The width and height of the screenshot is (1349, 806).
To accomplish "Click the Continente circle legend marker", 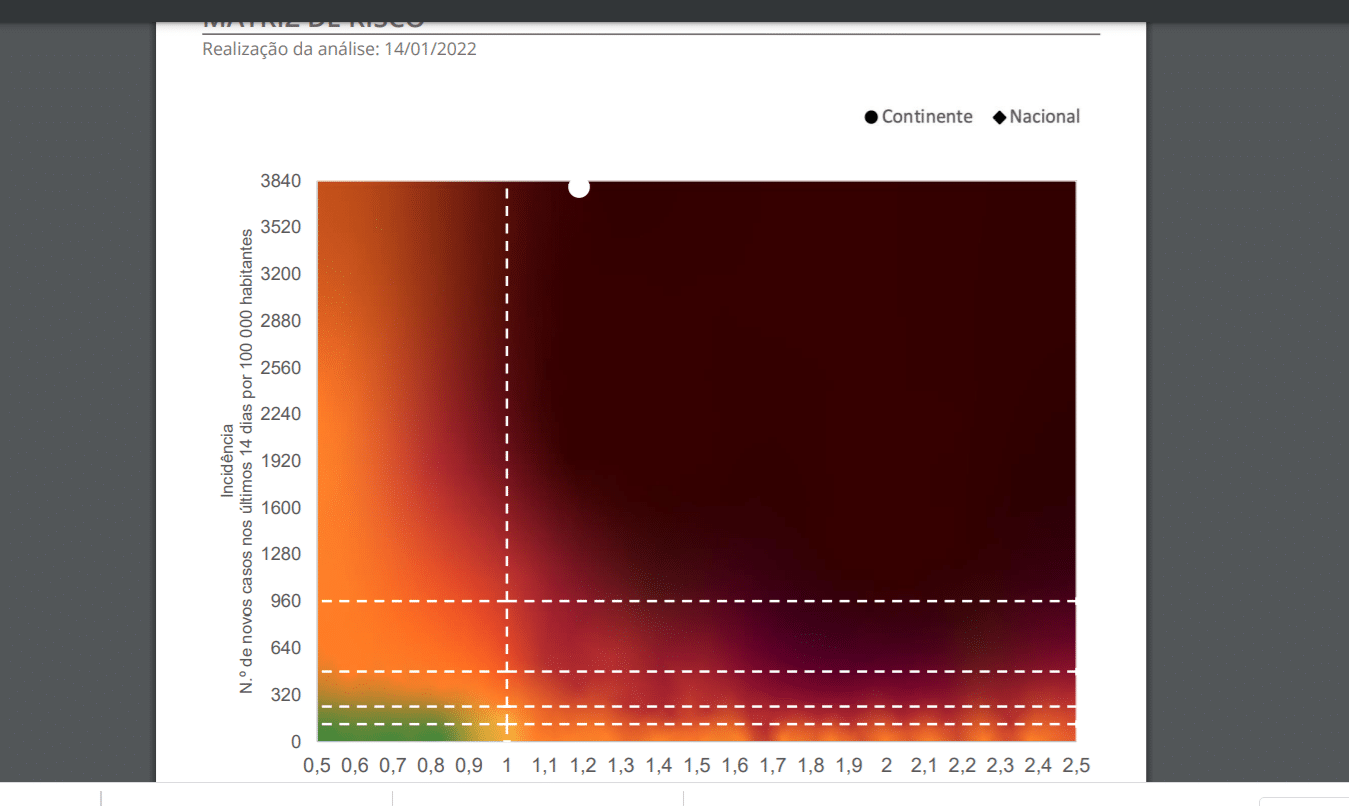I will coord(871,118).
